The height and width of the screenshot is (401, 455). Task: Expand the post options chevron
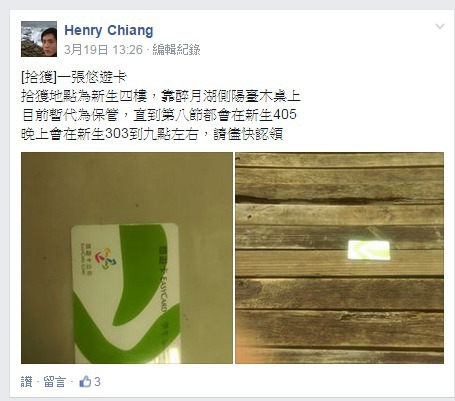click(x=440, y=26)
